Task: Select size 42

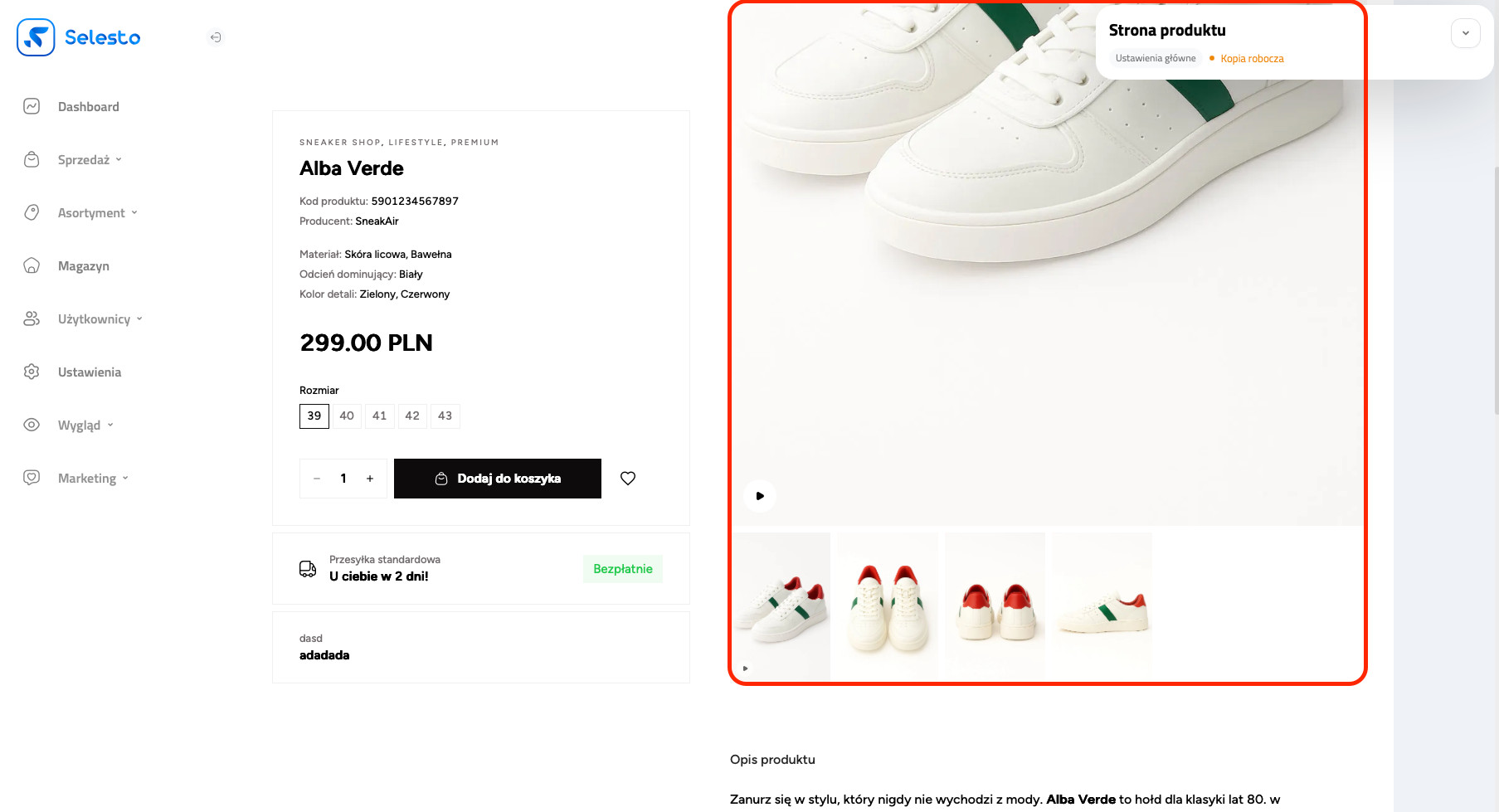Action: coord(412,416)
